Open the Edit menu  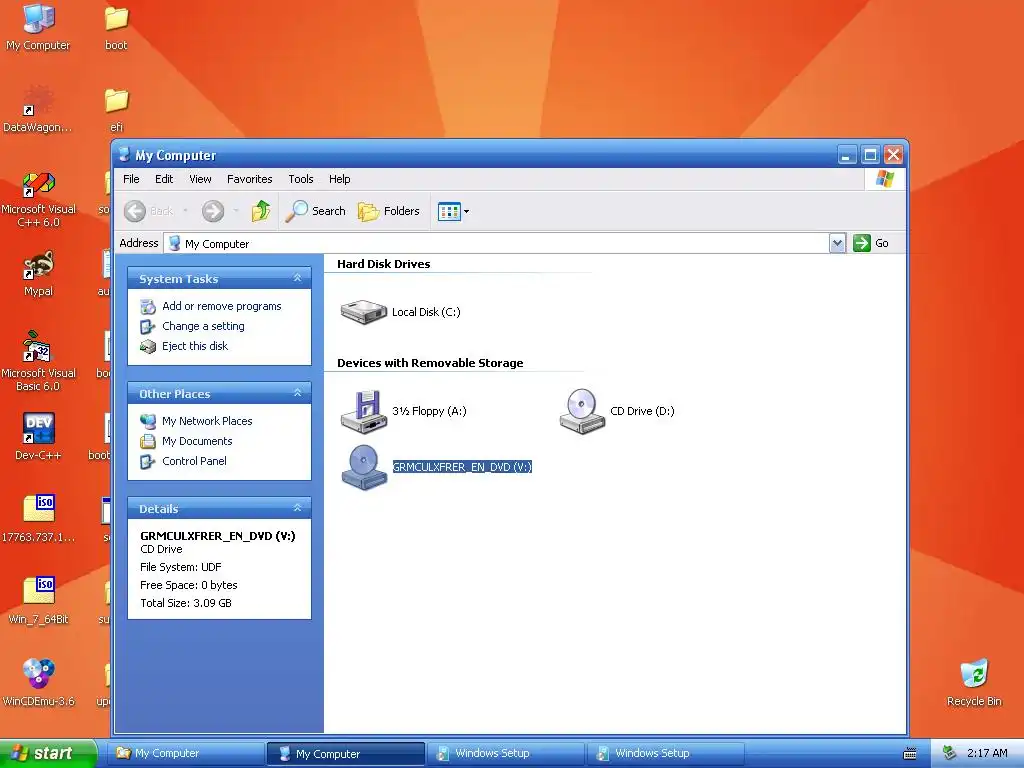(164, 179)
